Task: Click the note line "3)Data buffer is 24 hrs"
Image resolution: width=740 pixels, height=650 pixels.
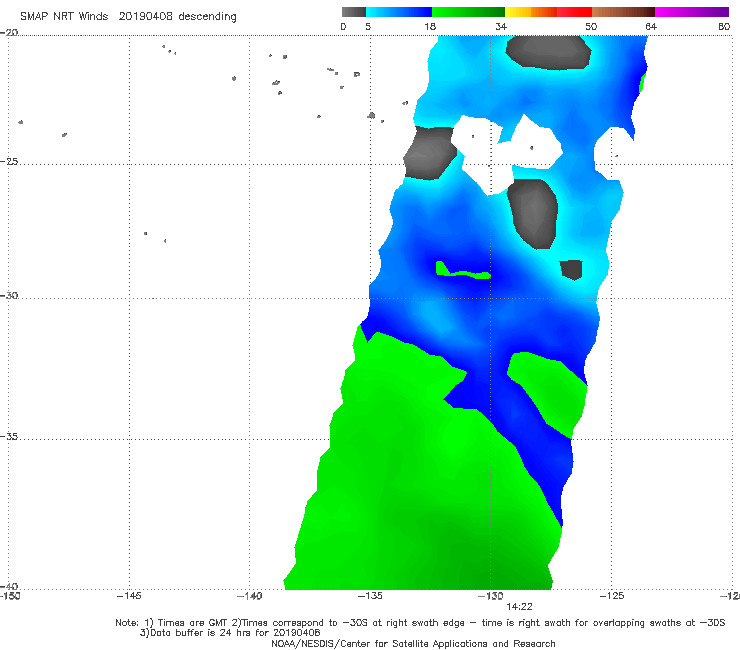Action: click(230, 633)
